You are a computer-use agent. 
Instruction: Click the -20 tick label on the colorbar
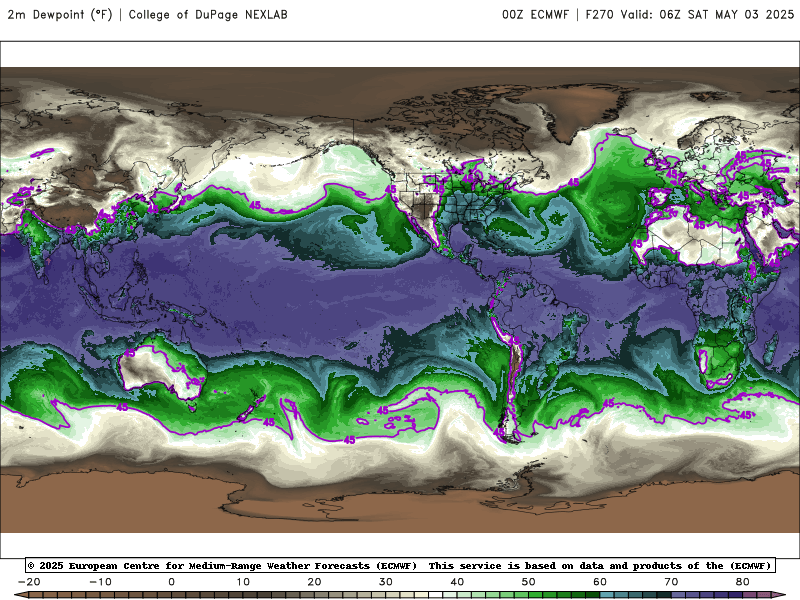pos(29,582)
